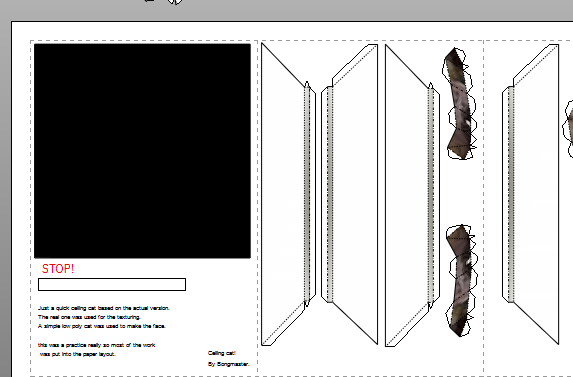The image size is (573, 377).
Task: Select the line "A simple low poly cat was used to make the face."
Action: point(102,326)
